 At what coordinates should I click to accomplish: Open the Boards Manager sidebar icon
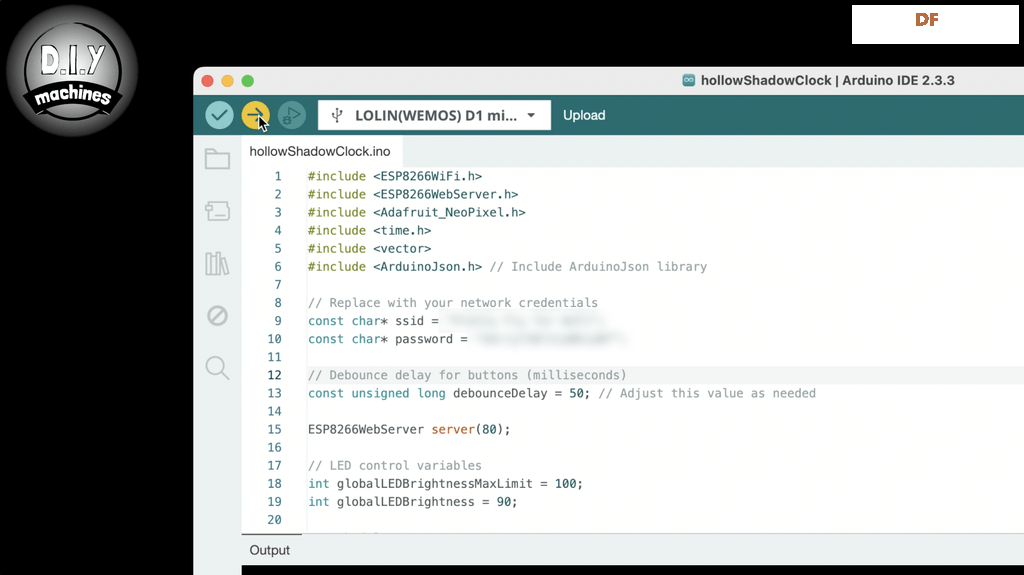pyautogui.click(x=217, y=211)
